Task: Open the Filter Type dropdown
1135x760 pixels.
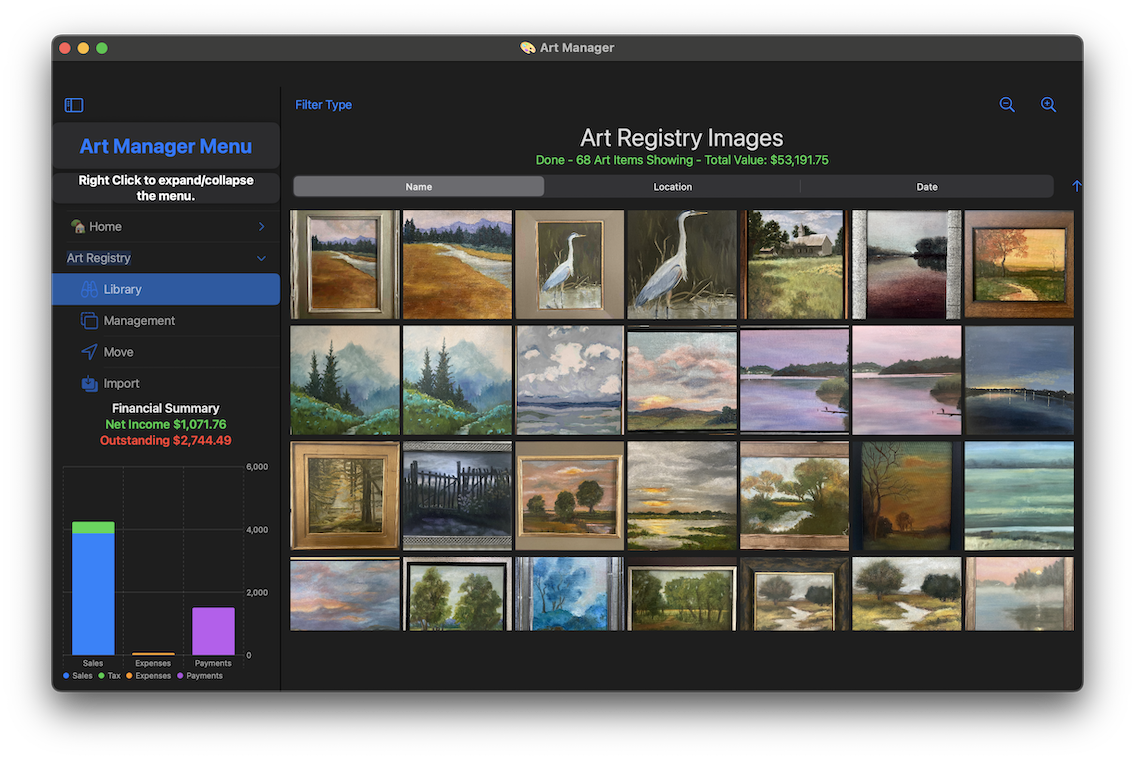Action: [x=323, y=105]
